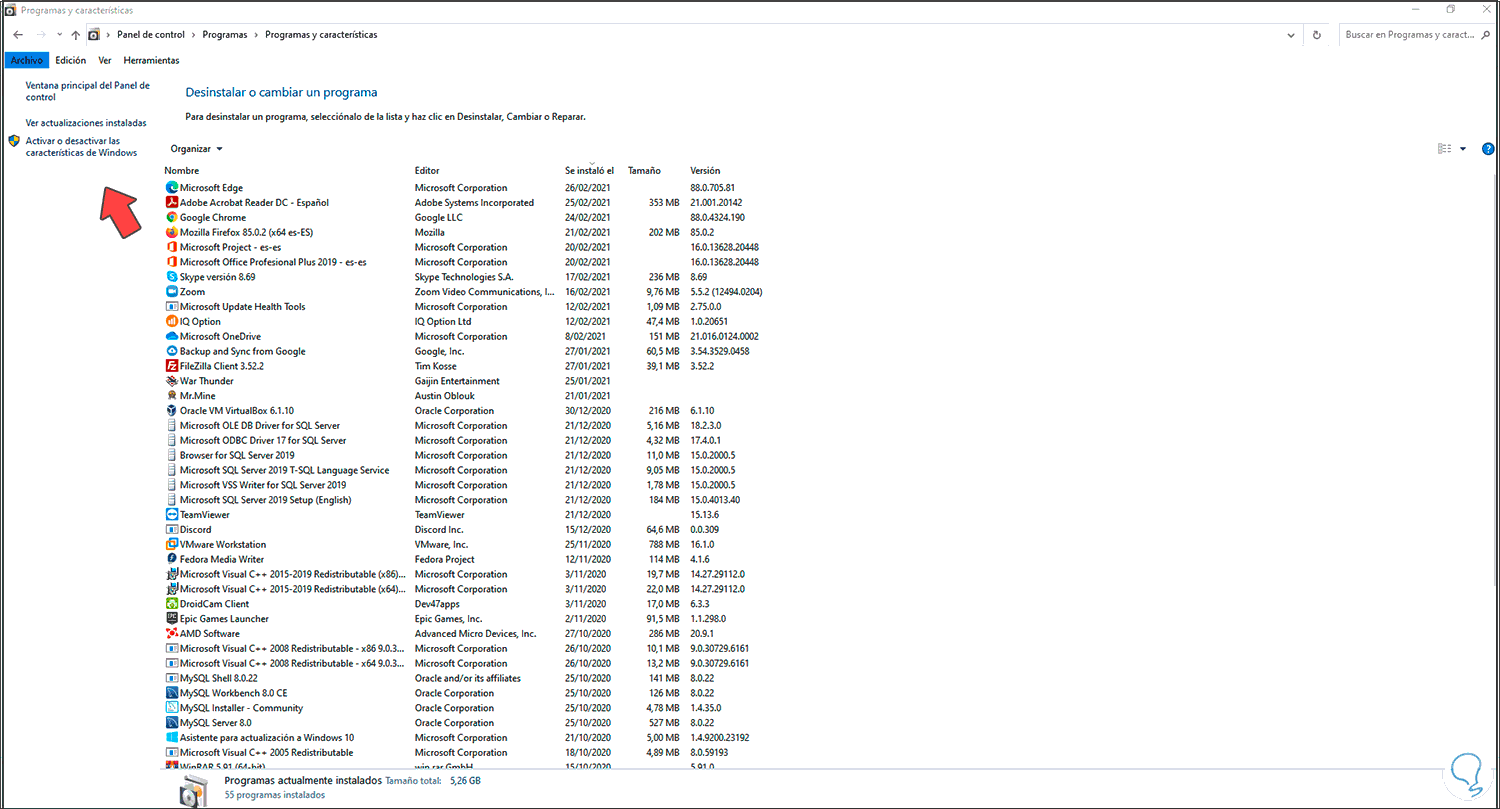1500x809 pixels.
Task: Expand the chevron after Programas breadcrumb
Action: tap(256, 35)
